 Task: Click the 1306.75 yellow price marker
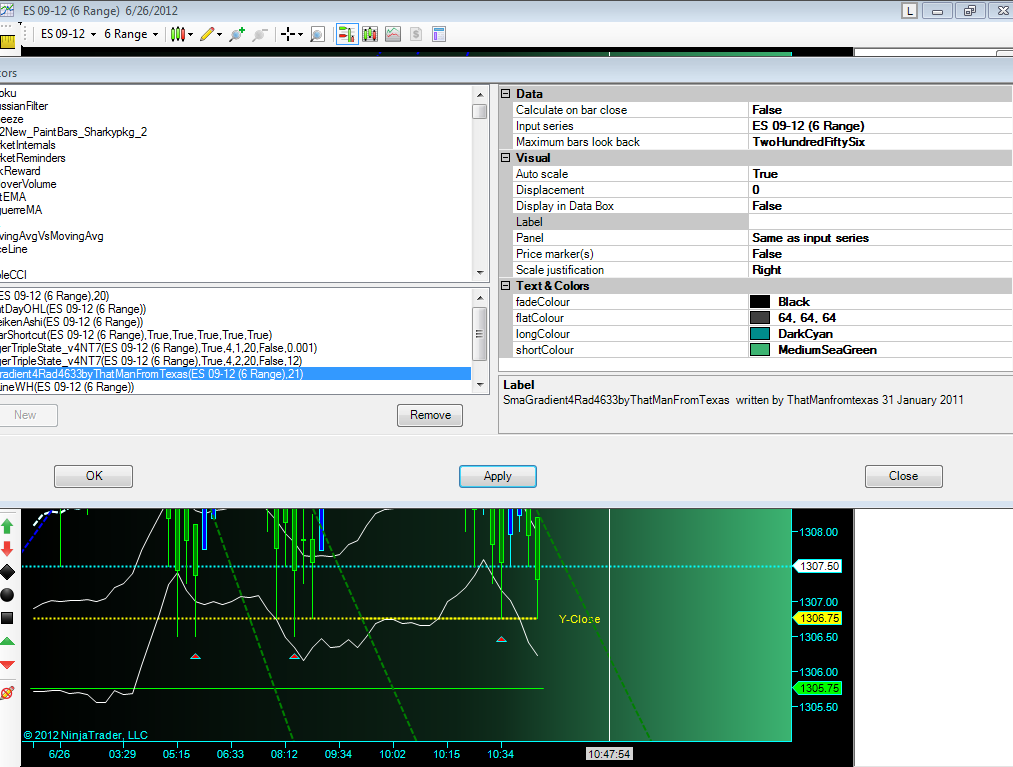click(x=819, y=618)
